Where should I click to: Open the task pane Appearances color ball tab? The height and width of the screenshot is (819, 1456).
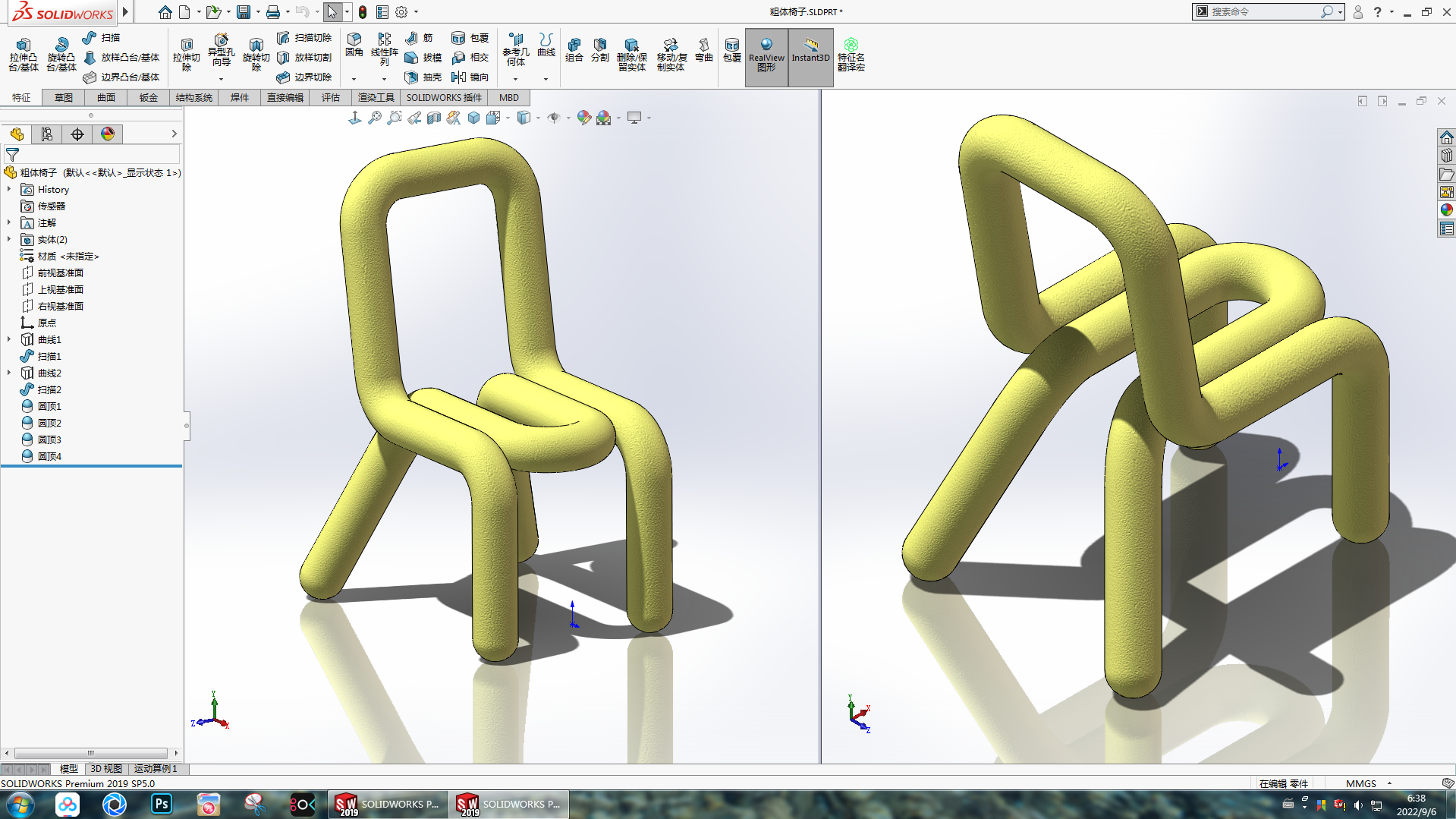click(1446, 210)
